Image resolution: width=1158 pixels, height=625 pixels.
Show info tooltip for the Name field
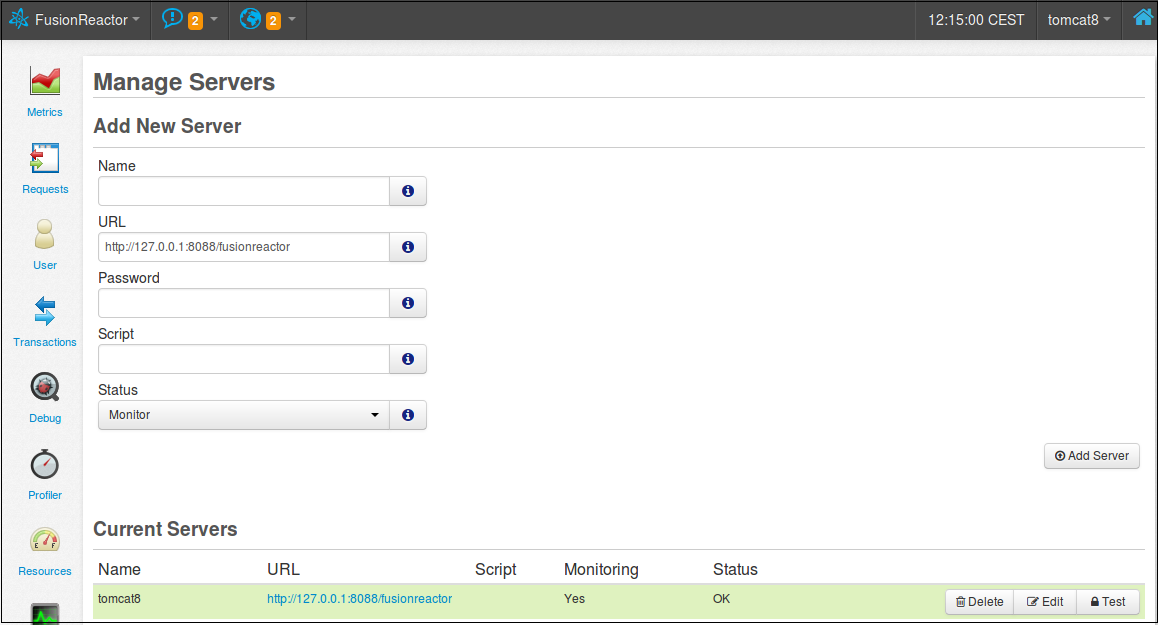[408, 191]
